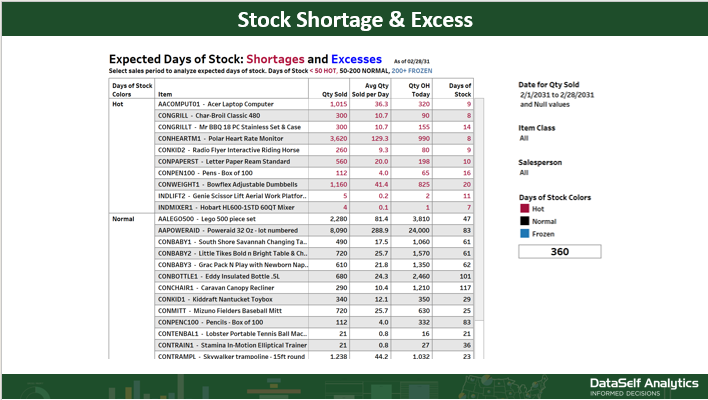Click the Normal black color swatch

point(524,221)
